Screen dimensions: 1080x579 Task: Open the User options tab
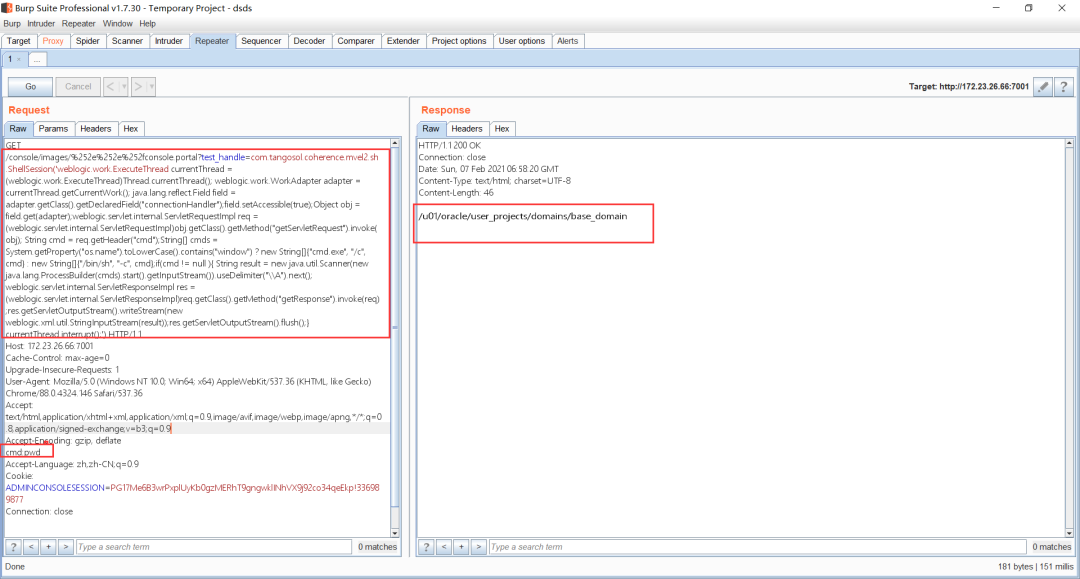tap(521, 41)
